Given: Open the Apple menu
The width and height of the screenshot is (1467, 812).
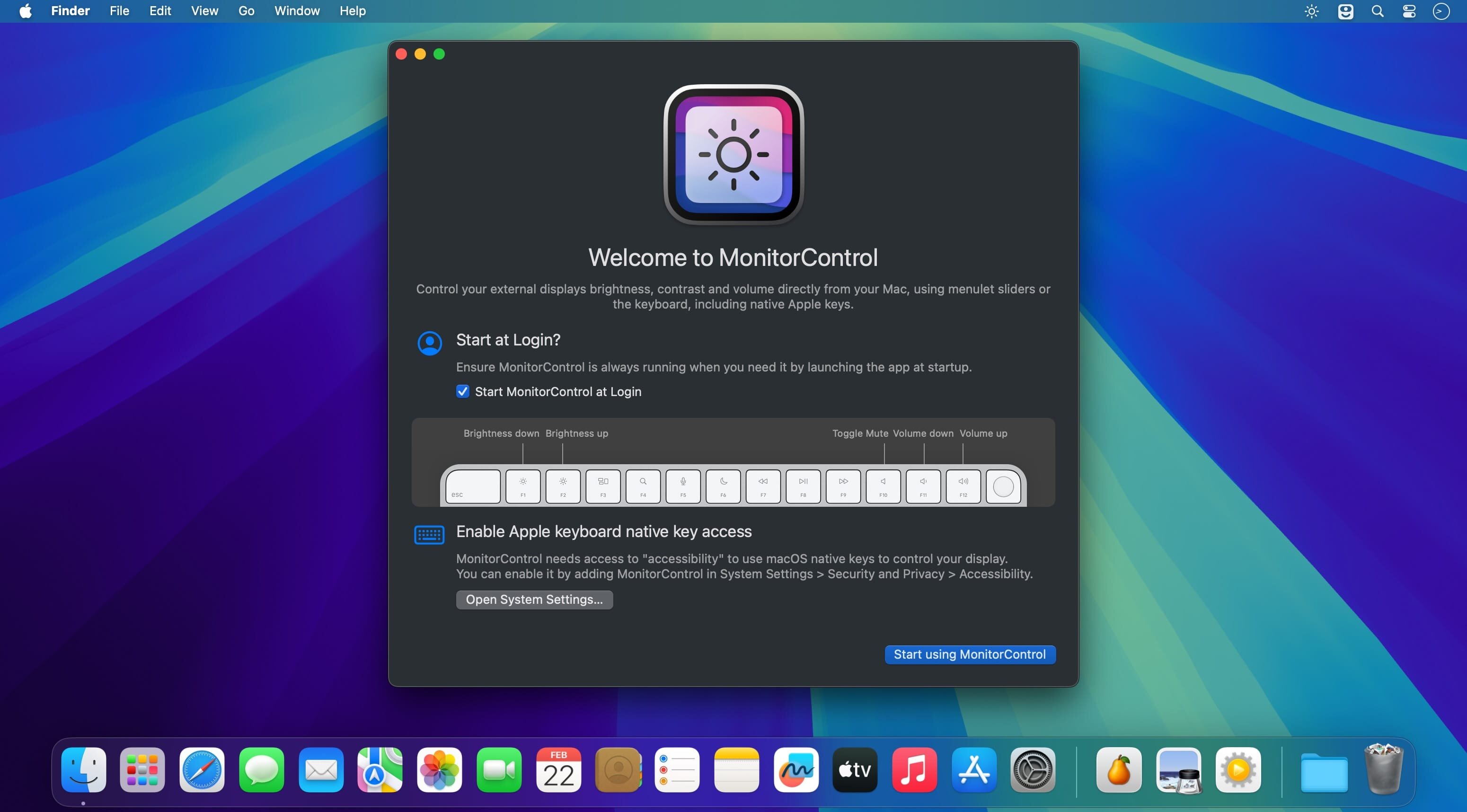Looking at the screenshot, I should point(26,11).
